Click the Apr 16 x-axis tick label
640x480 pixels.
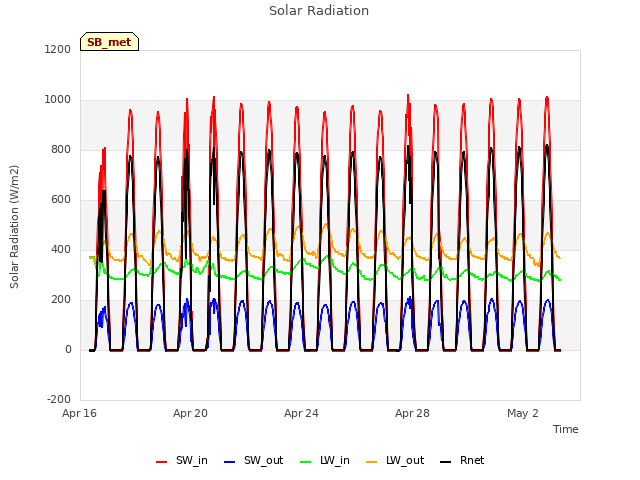point(79,413)
